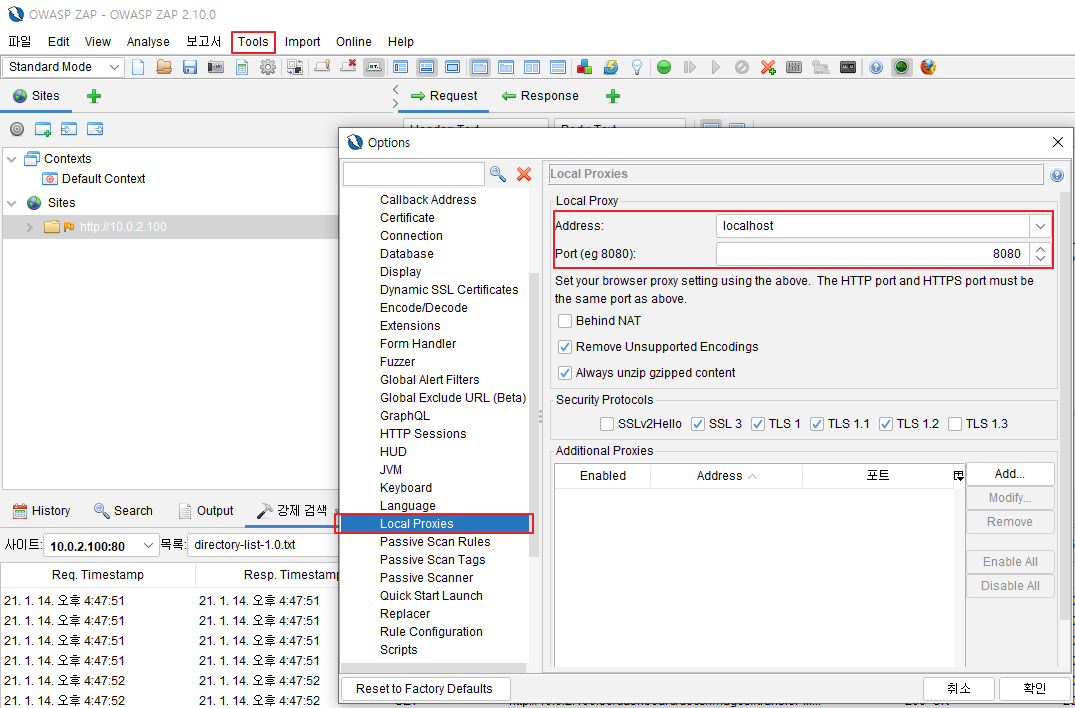Click the new context icon with green plus
Screen dimensions: 1075x708
pyautogui.click(x=43, y=129)
